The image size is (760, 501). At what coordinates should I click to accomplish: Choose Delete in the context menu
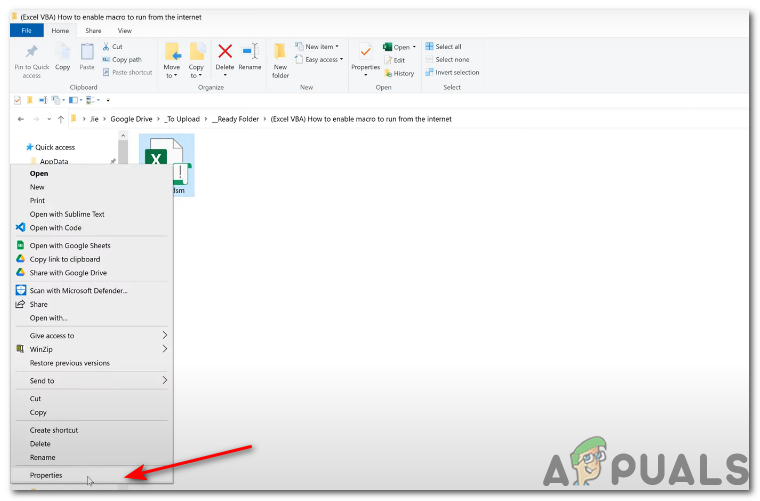(91, 444)
